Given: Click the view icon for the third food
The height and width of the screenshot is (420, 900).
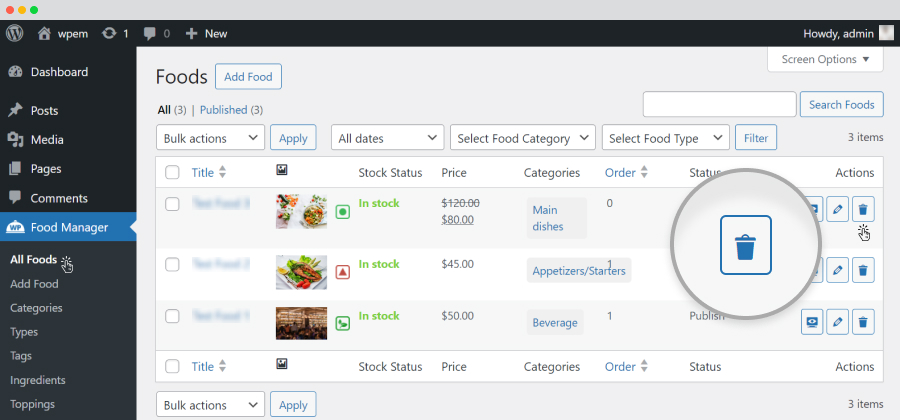Looking at the screenshot, I should coord(812,322).
